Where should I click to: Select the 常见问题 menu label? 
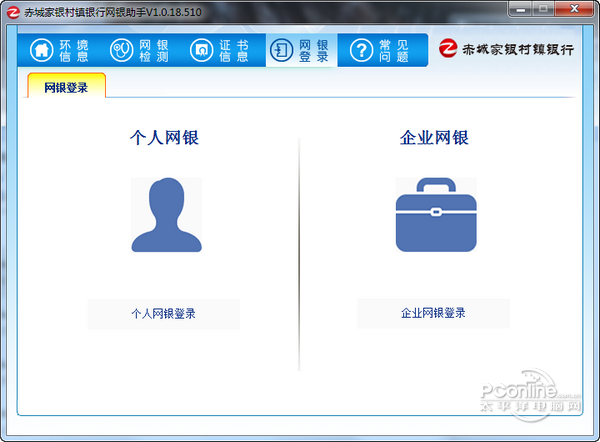(x=394, y=51)
